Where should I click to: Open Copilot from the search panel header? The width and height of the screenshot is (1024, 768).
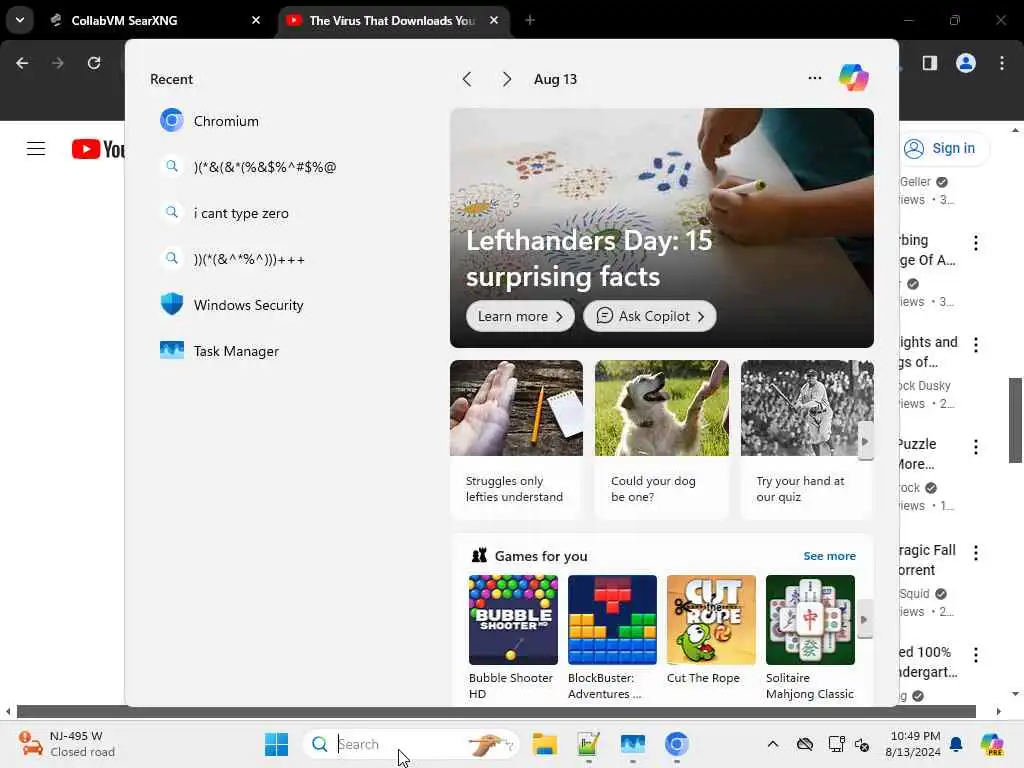pos(854,78)
